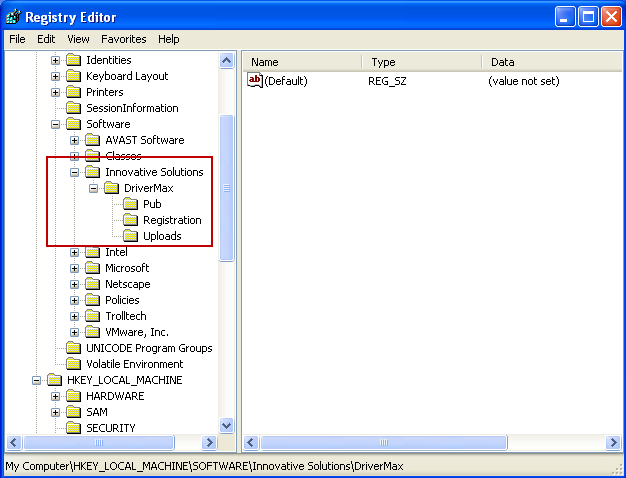Image resolution: width=626 pixels, height=478 pixels.
Task: Click the AVAST Software folder icon
Action: (x=93, y=140)
